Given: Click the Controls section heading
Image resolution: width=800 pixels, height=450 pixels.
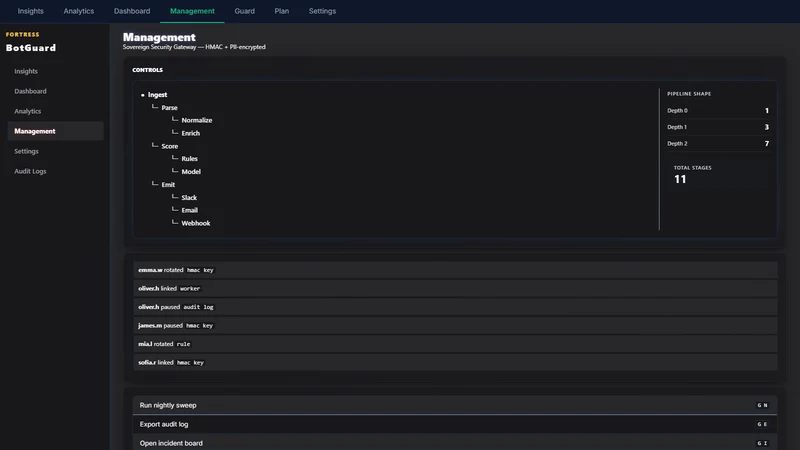Looking at the screenshot, I should pyautogui.click(x=147, y=70).
